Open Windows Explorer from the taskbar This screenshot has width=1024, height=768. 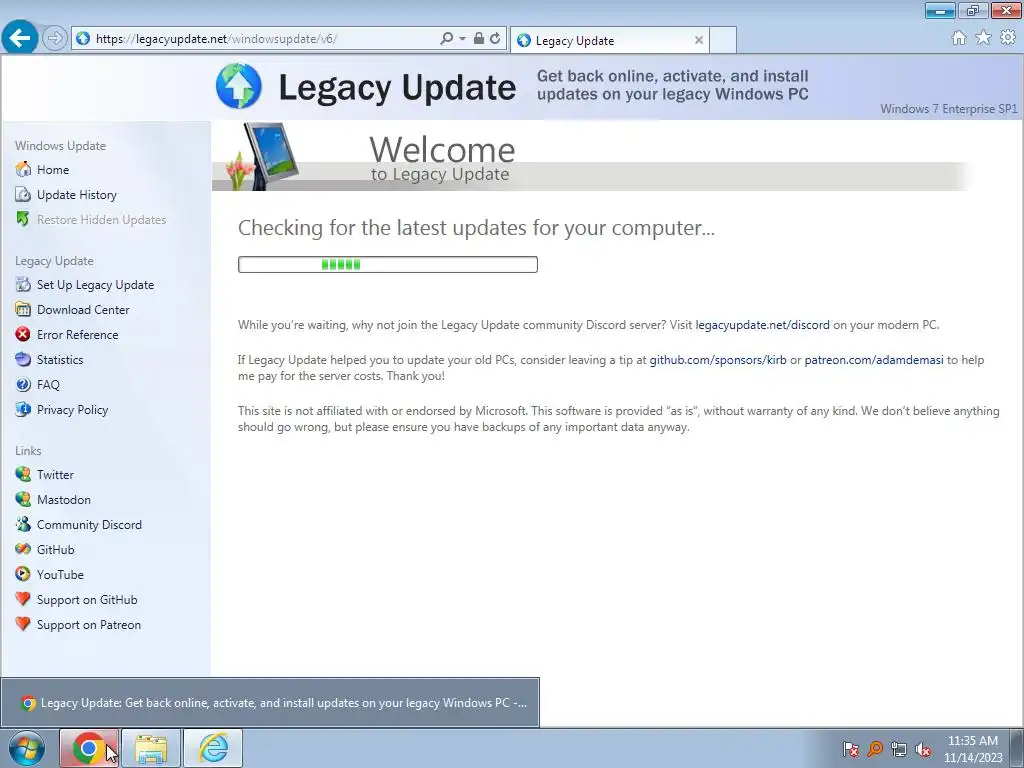[x=151, y=748]
